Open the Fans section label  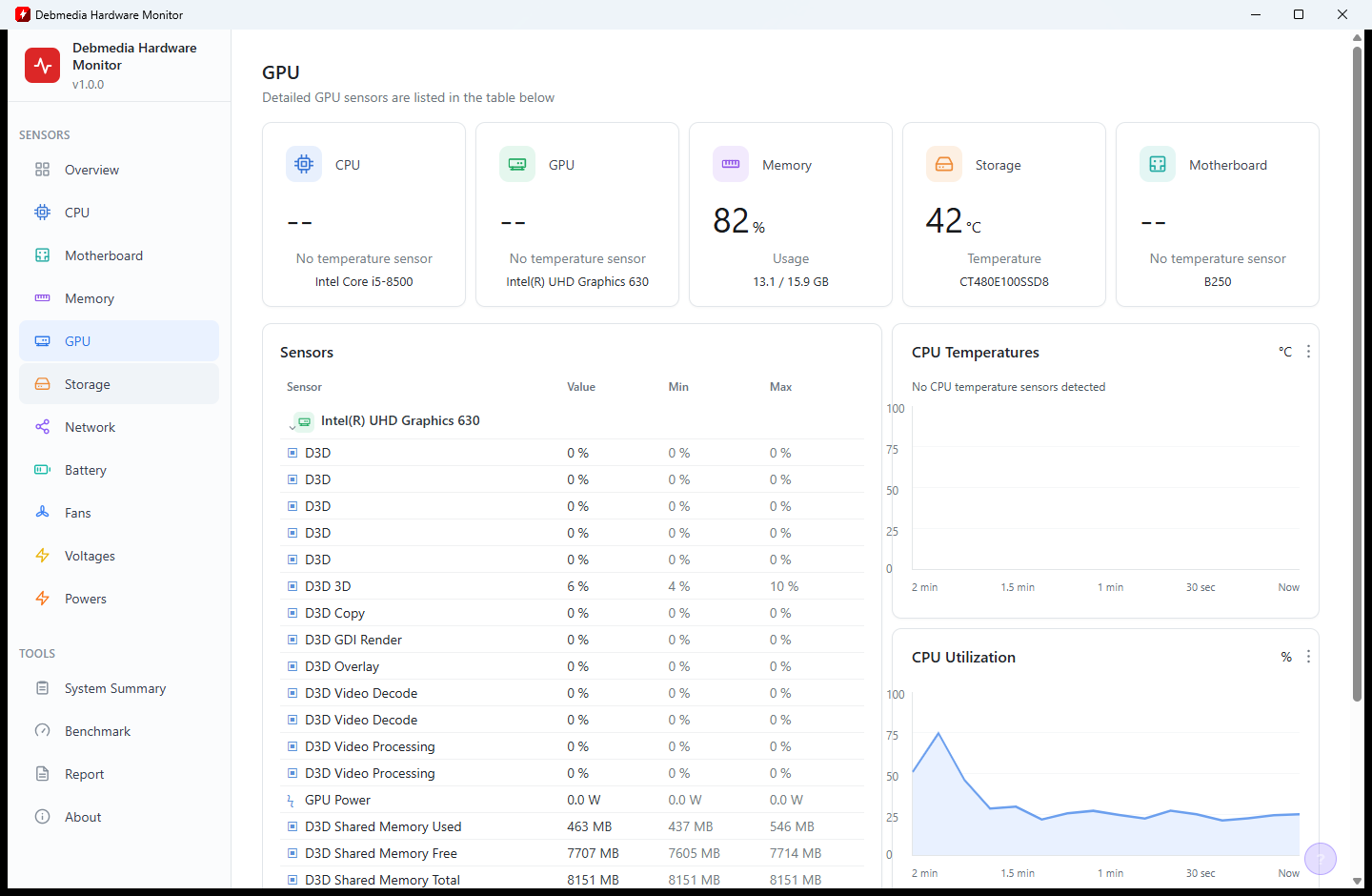(x=78, y=513)
